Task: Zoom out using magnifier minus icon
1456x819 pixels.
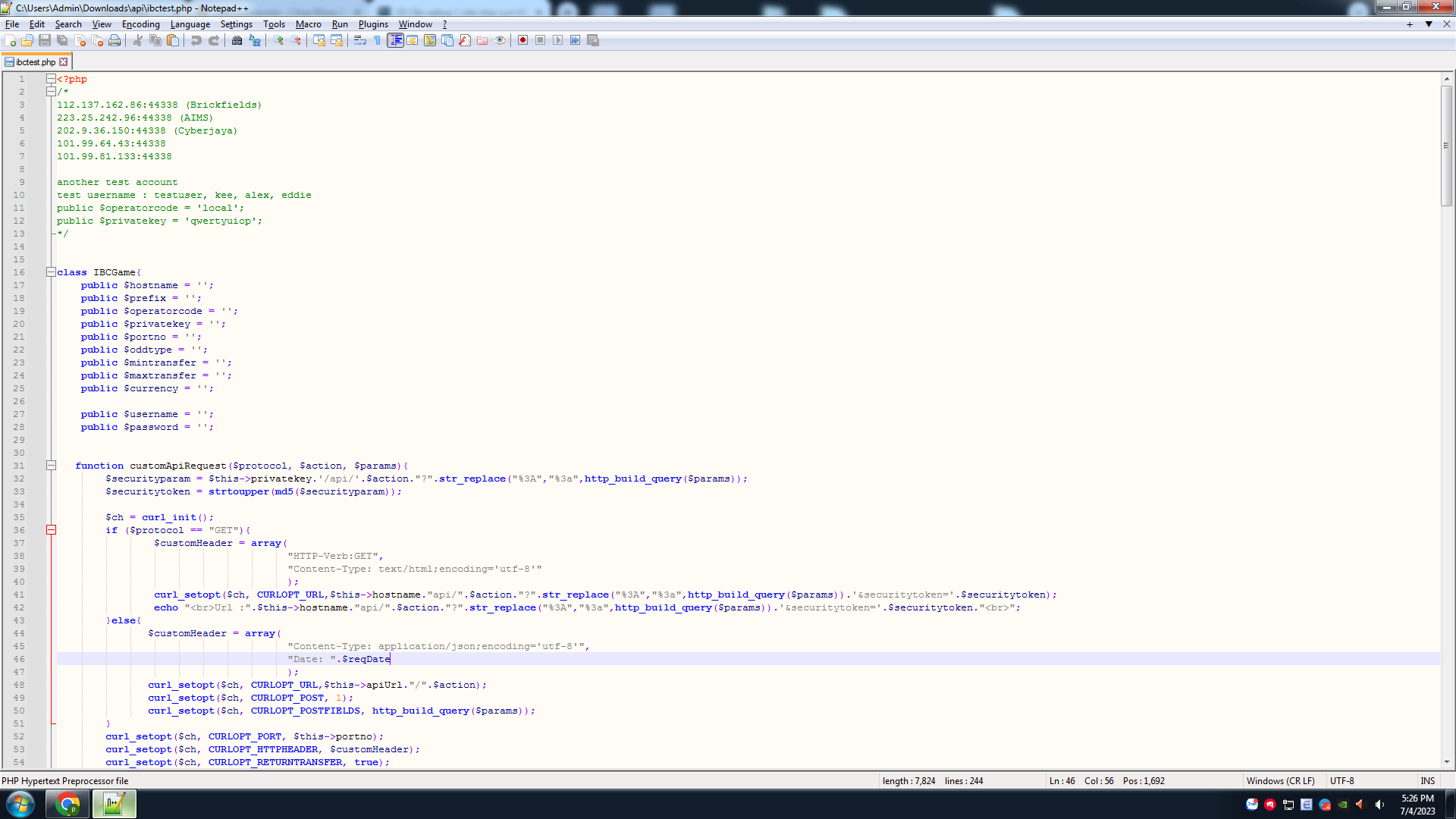Action: 296,40
